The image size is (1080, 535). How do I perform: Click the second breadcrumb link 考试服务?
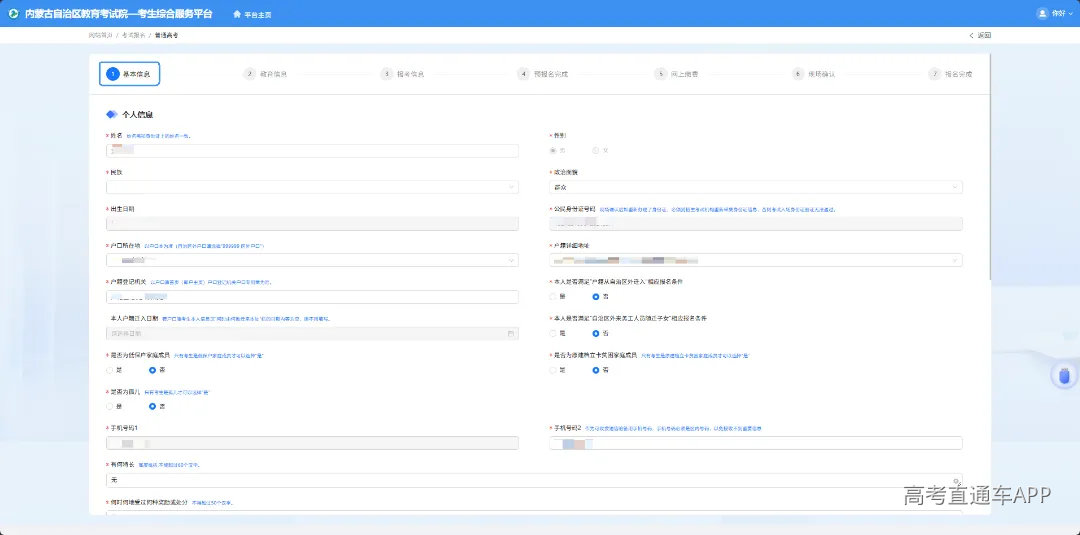(133, 35)
